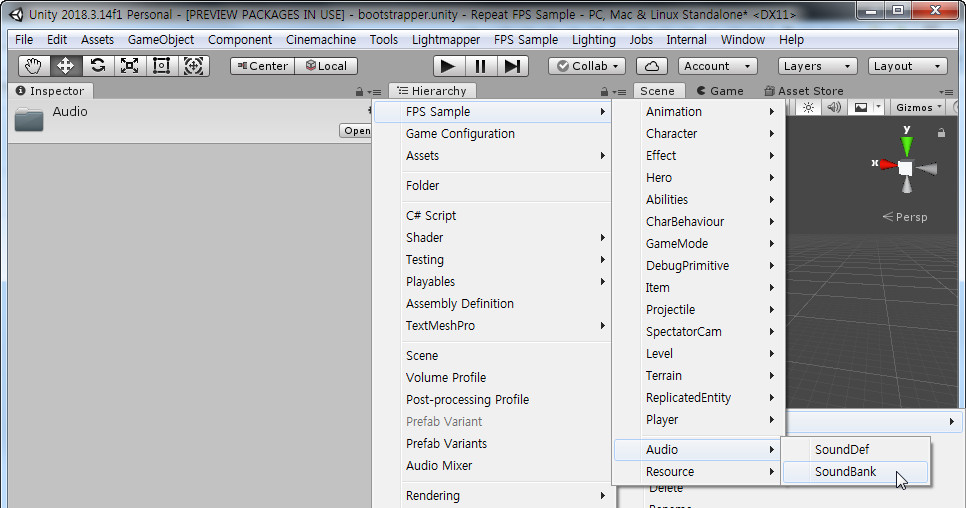Toggle scene lighting sun icon
Viewport: 966px width, 508px height.
tap(808, 108)
